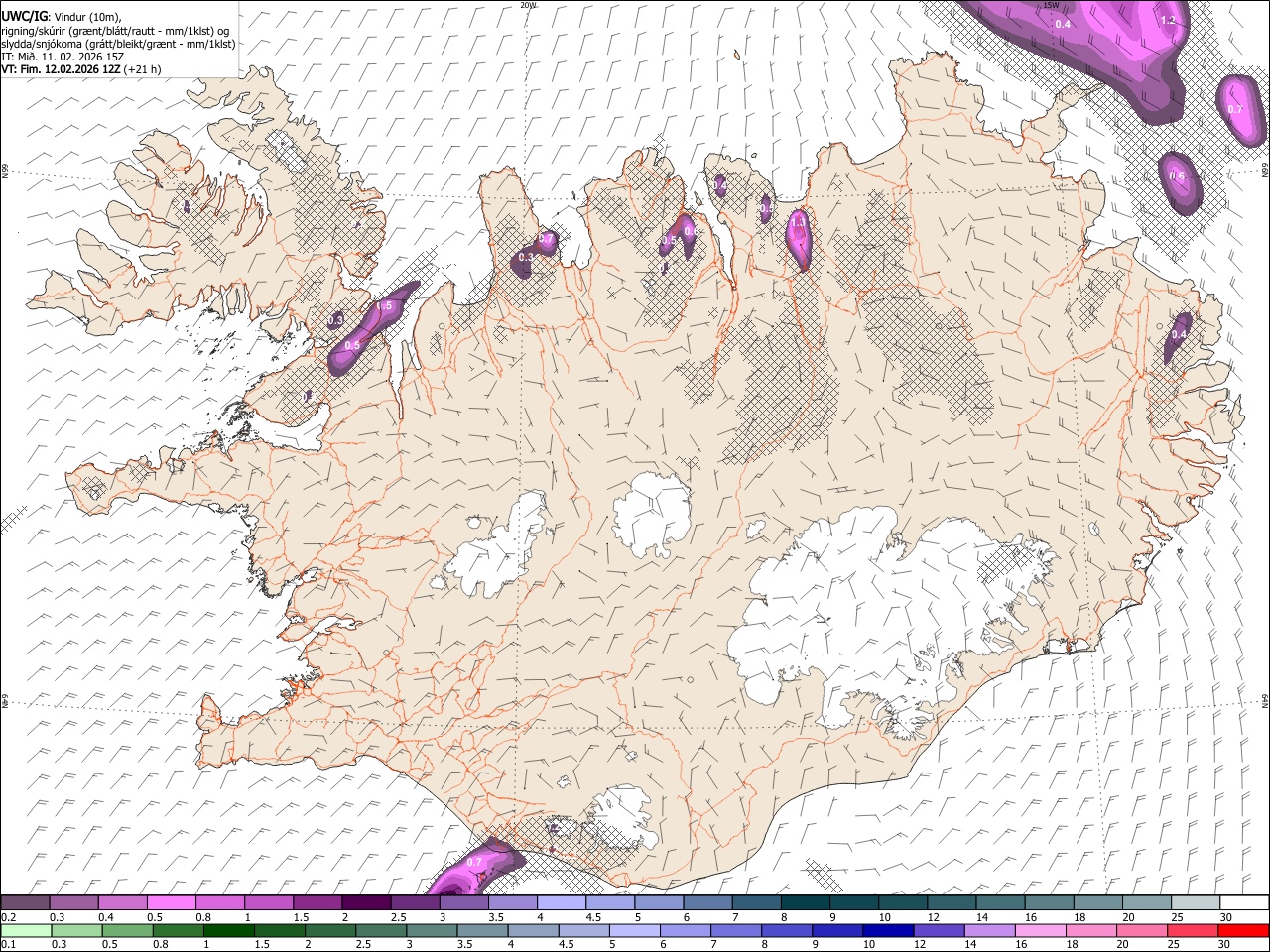Select the pale grey top-row swatch at 25
This screenshot has height=952, width=1270.
tap(1196, 902)
